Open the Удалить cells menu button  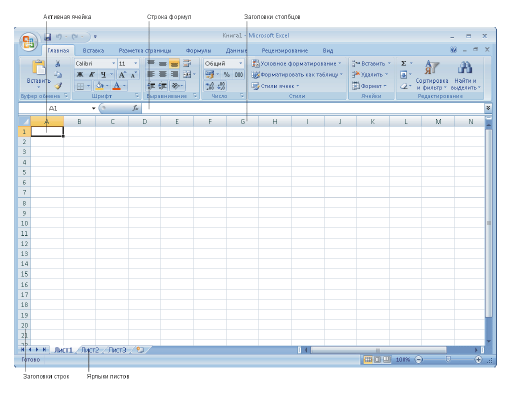point(370,75)
